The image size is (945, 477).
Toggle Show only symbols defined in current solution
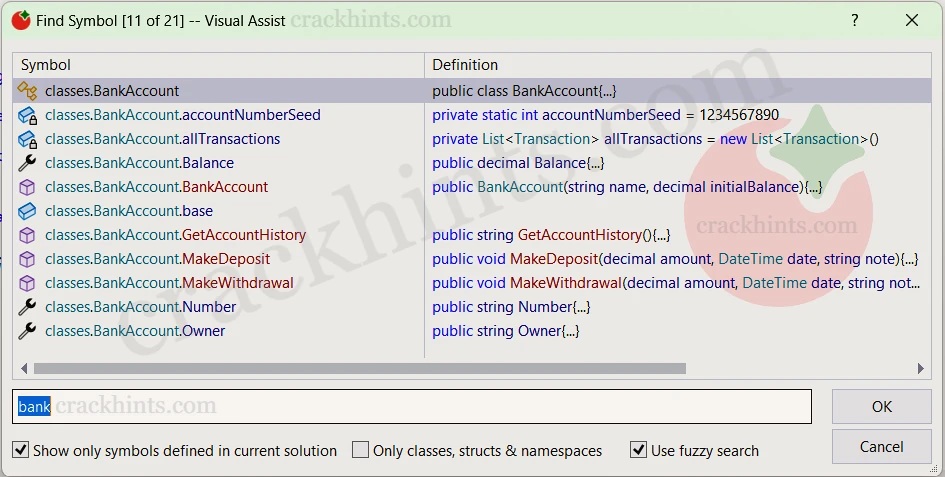tap(20, 450)
